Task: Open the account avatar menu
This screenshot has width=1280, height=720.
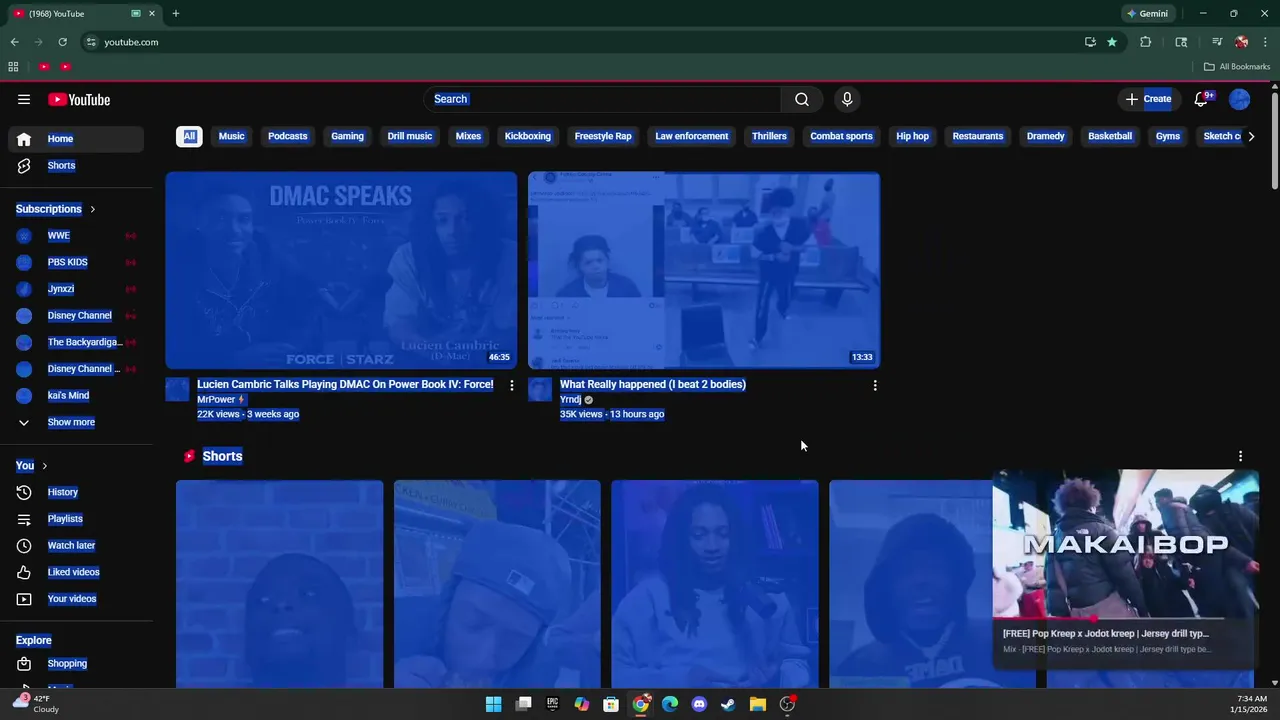Action: click(x=1240, y=99)
